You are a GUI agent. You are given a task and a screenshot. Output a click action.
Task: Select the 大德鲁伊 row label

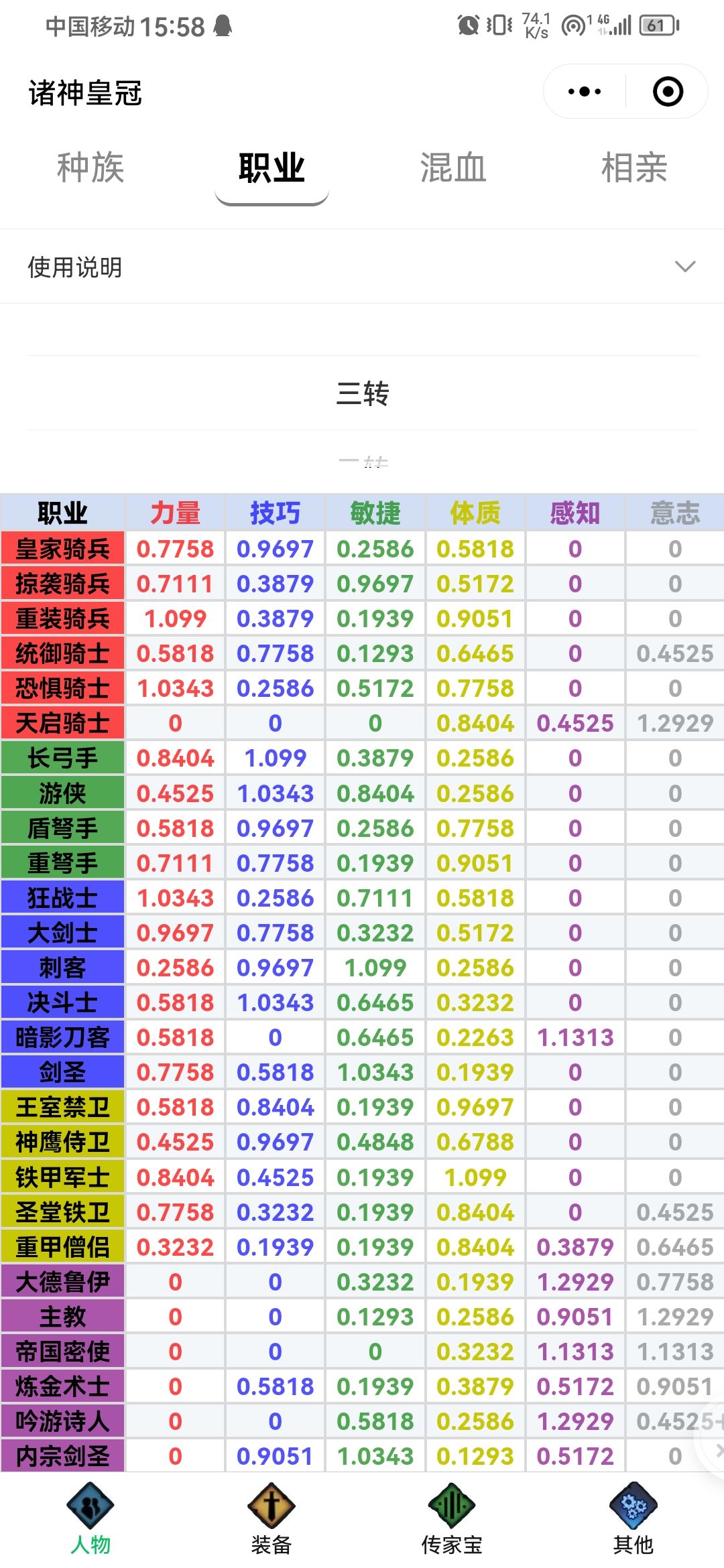[62, 1282]
